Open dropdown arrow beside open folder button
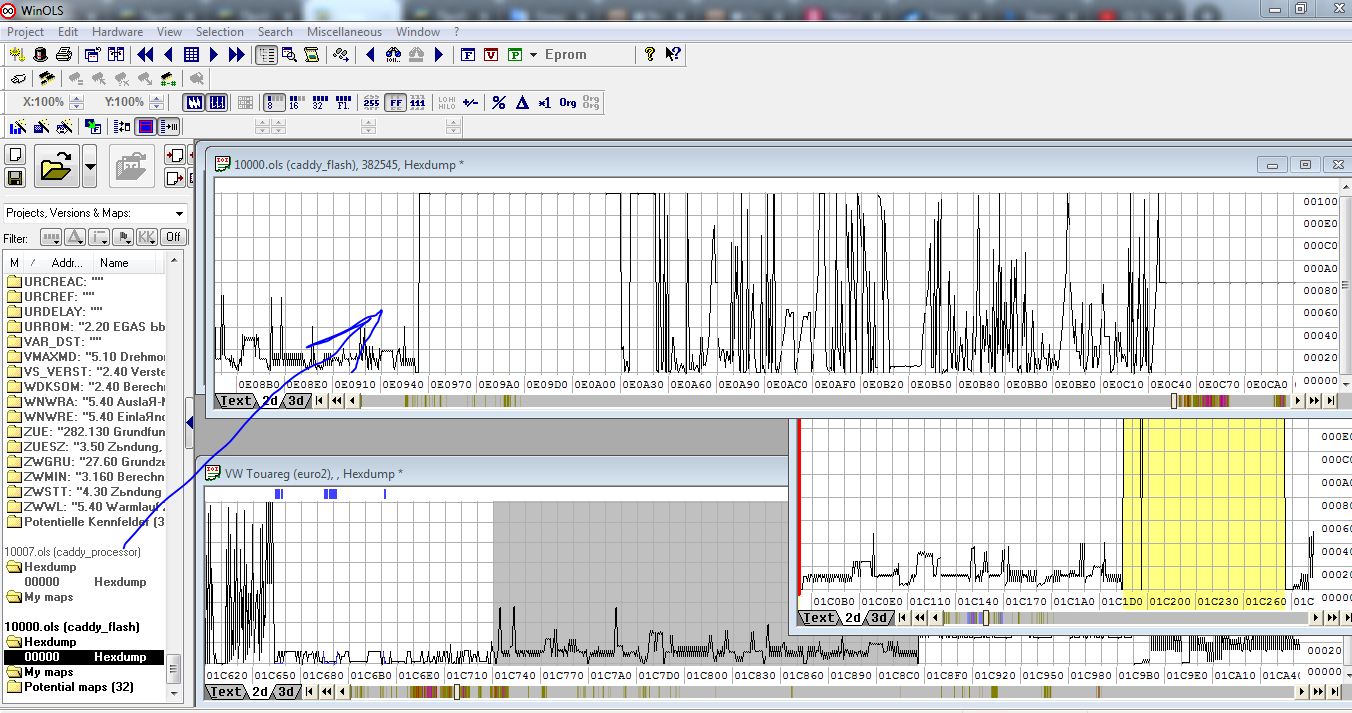Viewport: 1352px width, 713px height. pyautogui.click(x=89, y=166)
